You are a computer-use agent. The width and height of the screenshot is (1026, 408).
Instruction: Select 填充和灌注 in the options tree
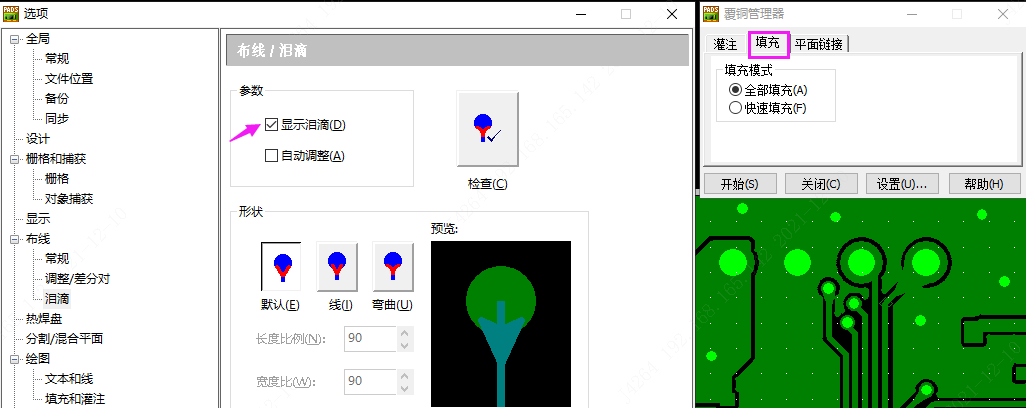[x=75, y=399]
